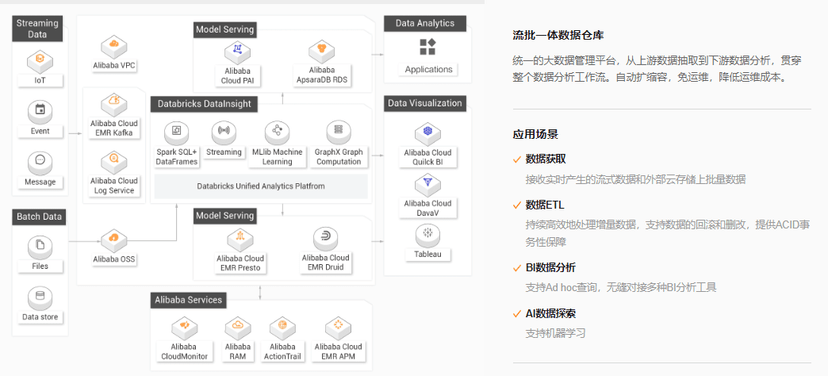The image size is (828, 376).
Task: Click the Applications label box
Action: click(428, 70)
